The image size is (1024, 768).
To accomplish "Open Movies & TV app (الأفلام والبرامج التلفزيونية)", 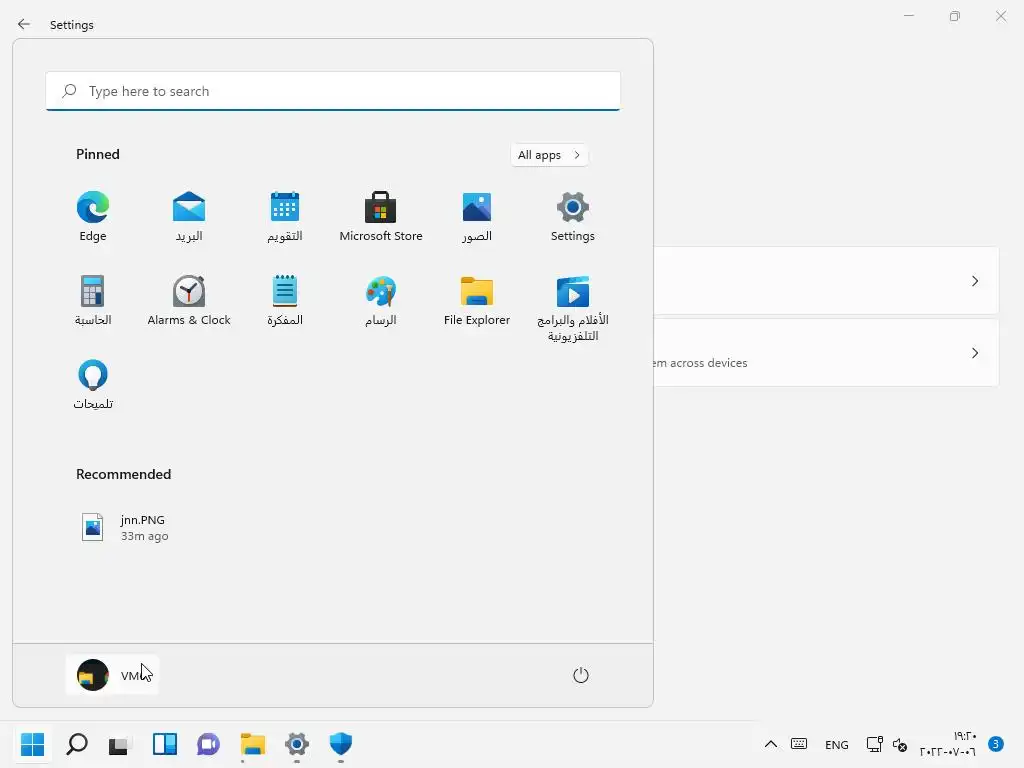I will (x=573, y=308).
